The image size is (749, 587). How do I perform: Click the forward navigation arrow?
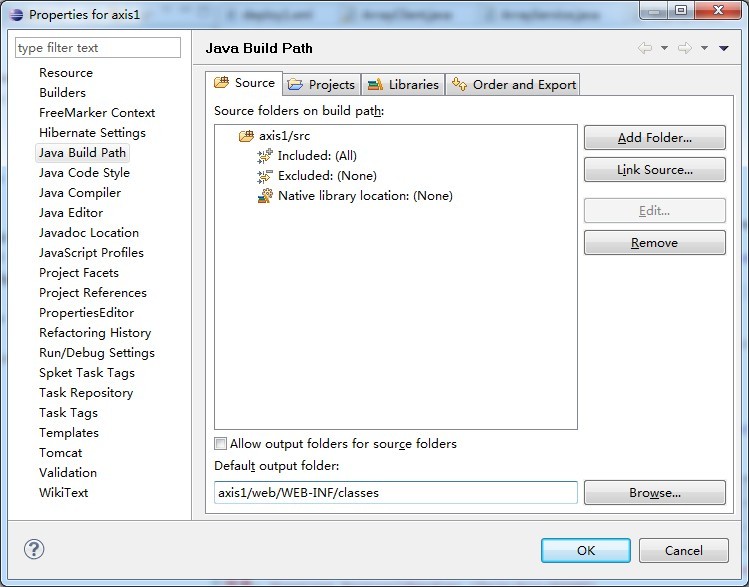click(x=685, y=48)
